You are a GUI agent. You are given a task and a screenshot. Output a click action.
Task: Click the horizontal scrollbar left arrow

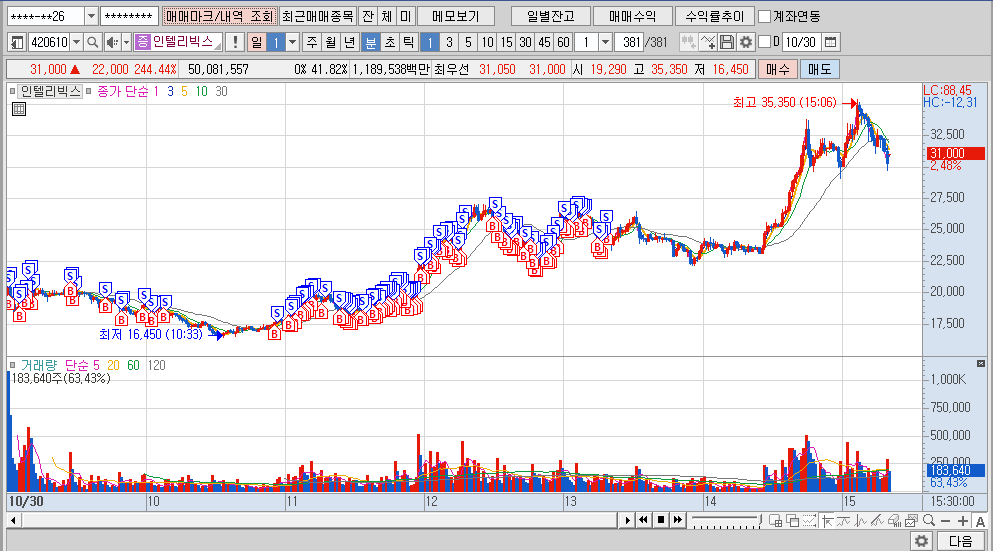pyautogui.click(x=13, y=521)
